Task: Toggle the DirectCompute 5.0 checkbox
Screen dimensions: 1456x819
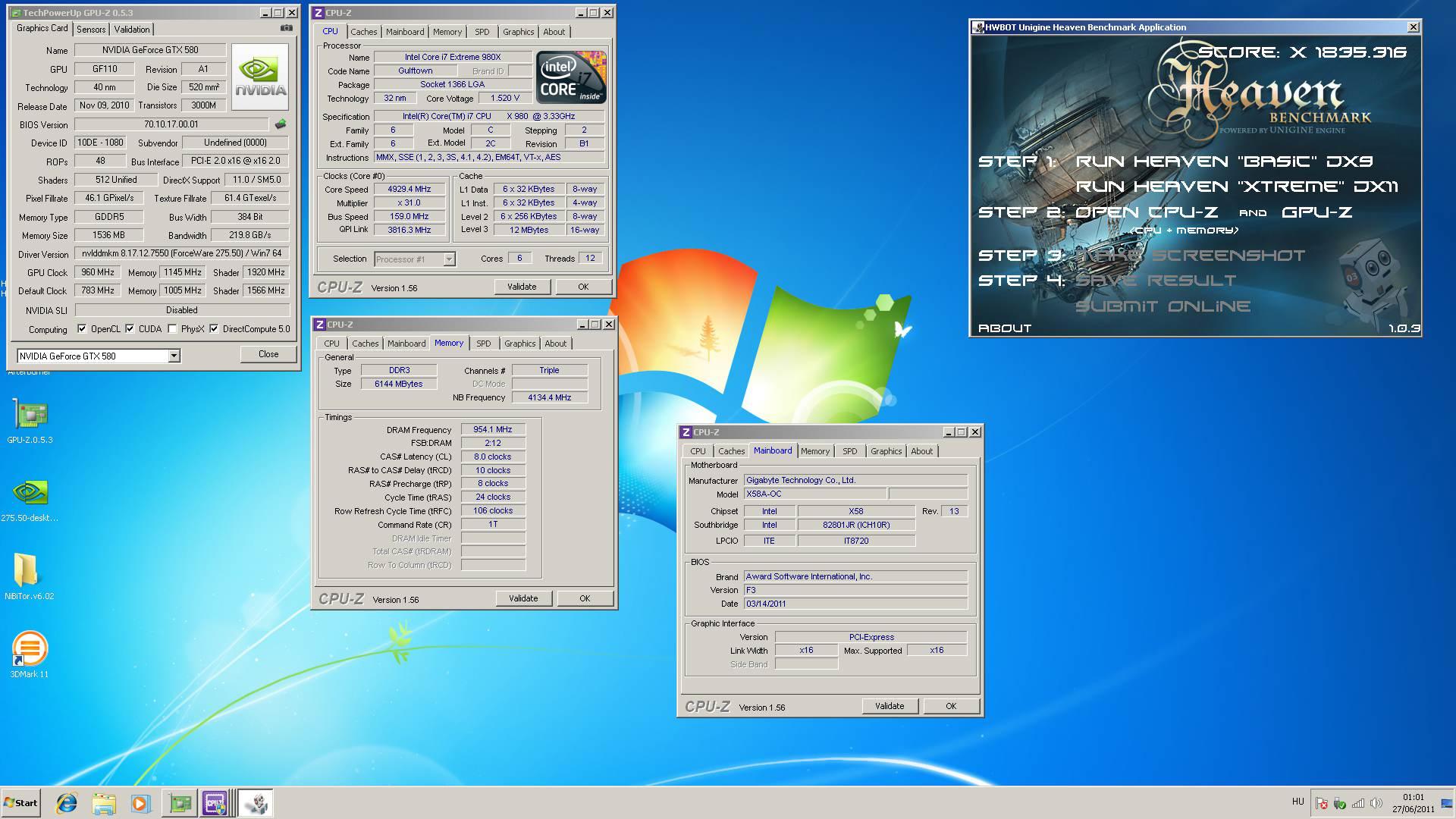Action: [214, 329]
